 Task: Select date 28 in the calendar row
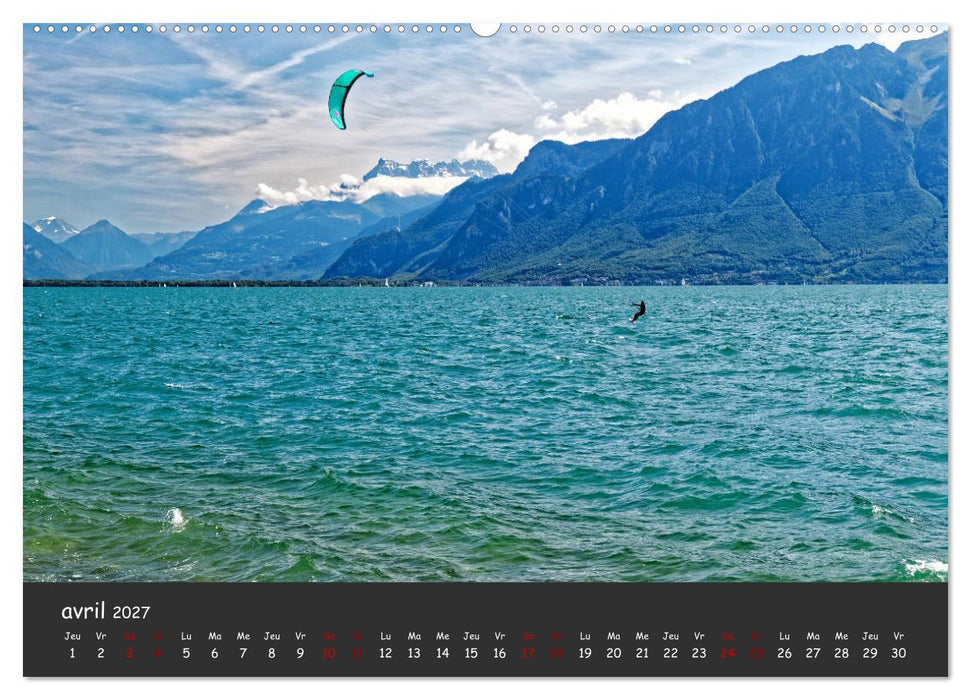(x=842, y=653)
